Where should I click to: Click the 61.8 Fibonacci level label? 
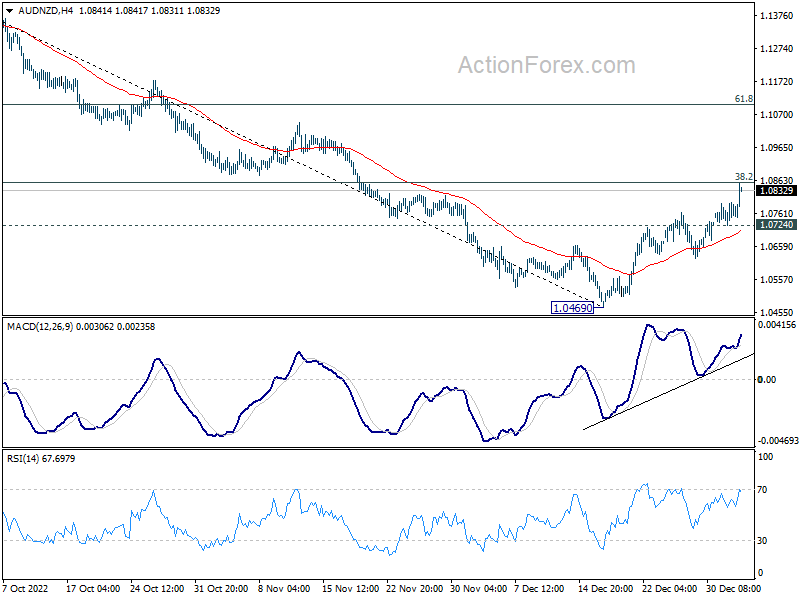(744, 98)
